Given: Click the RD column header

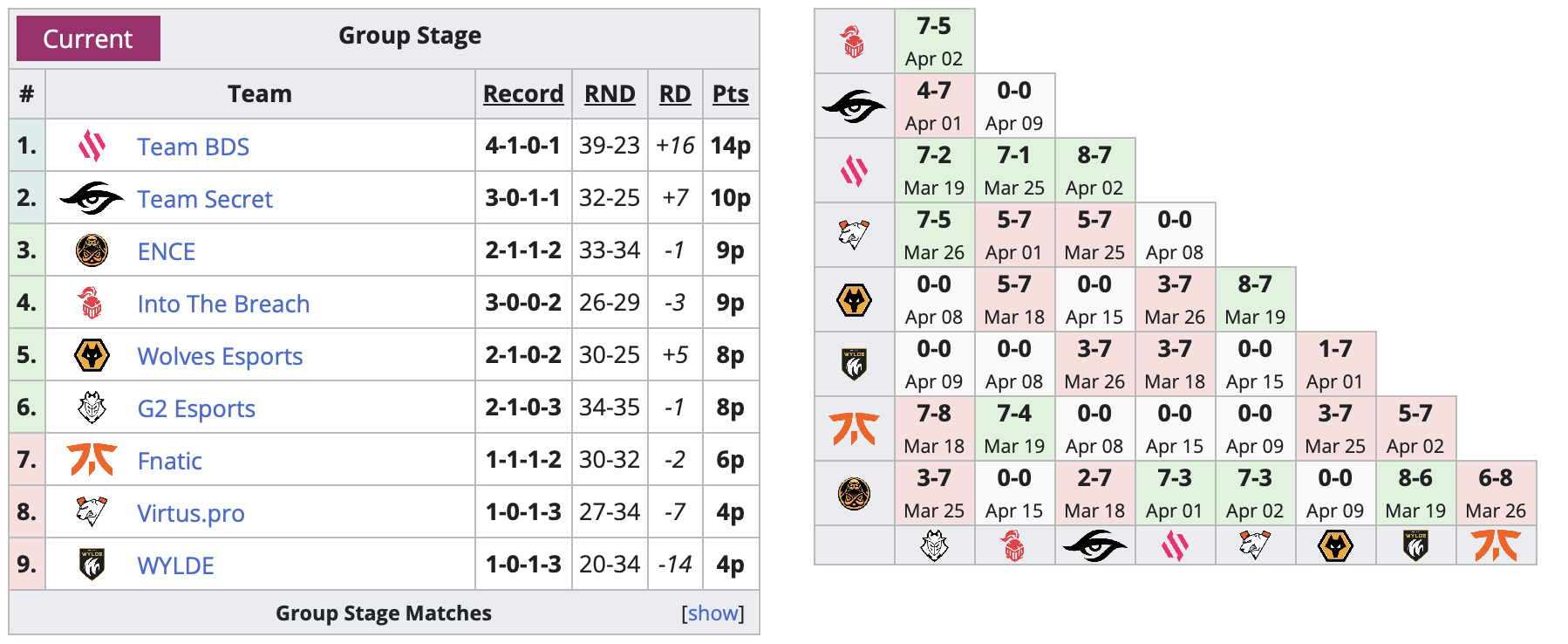Looking at the screenshot, I should pyautogui.click(x=675, y=93).
